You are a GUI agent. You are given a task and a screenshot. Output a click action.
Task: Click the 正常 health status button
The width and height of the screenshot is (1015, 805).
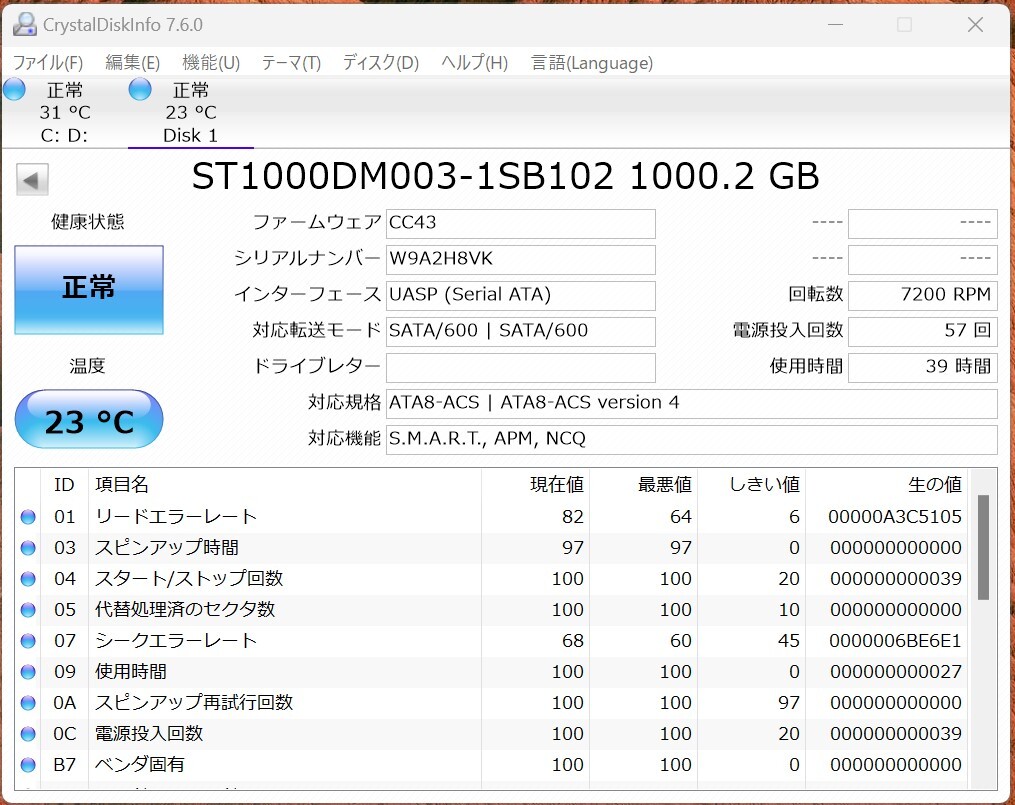[x=89, y=289]
